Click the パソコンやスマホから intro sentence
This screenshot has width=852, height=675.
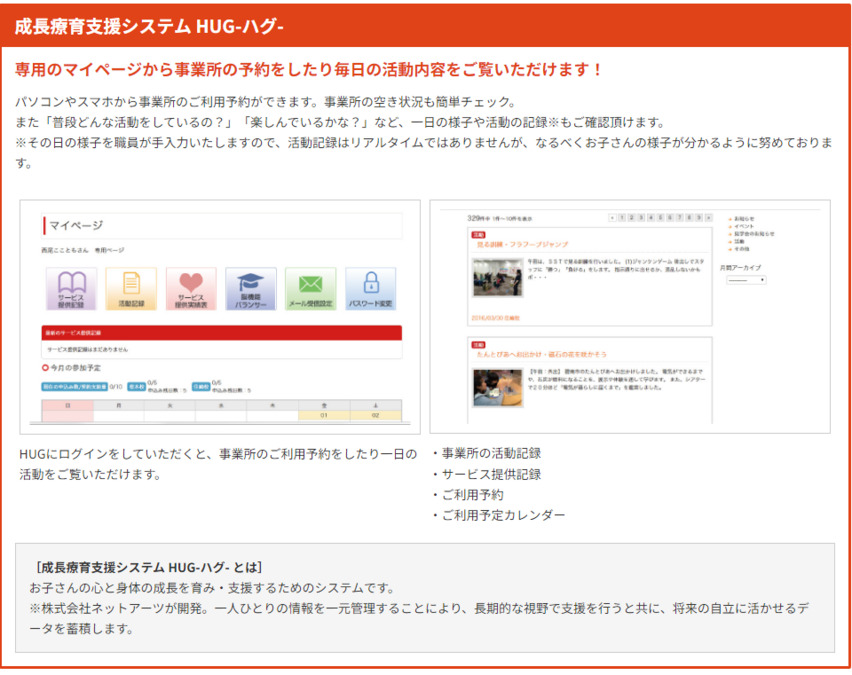click(x=265, y=102)
